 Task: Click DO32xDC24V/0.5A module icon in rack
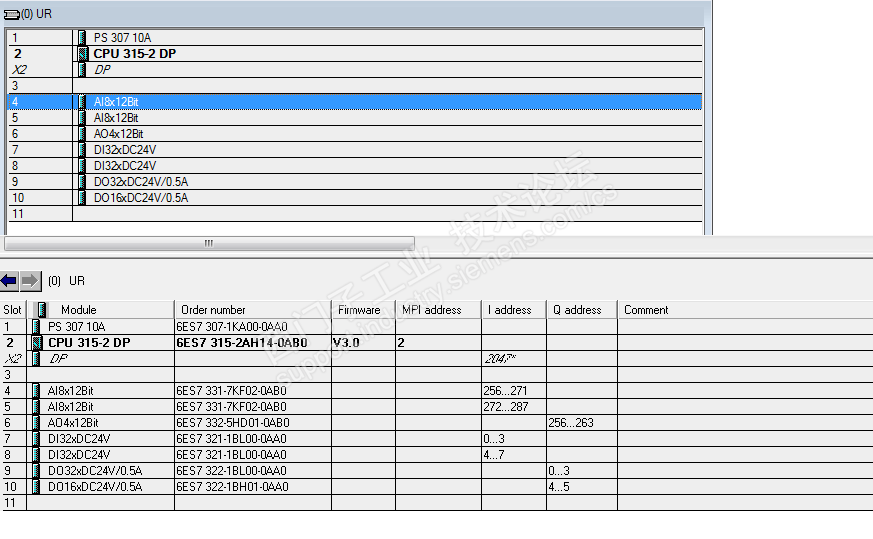82,182
